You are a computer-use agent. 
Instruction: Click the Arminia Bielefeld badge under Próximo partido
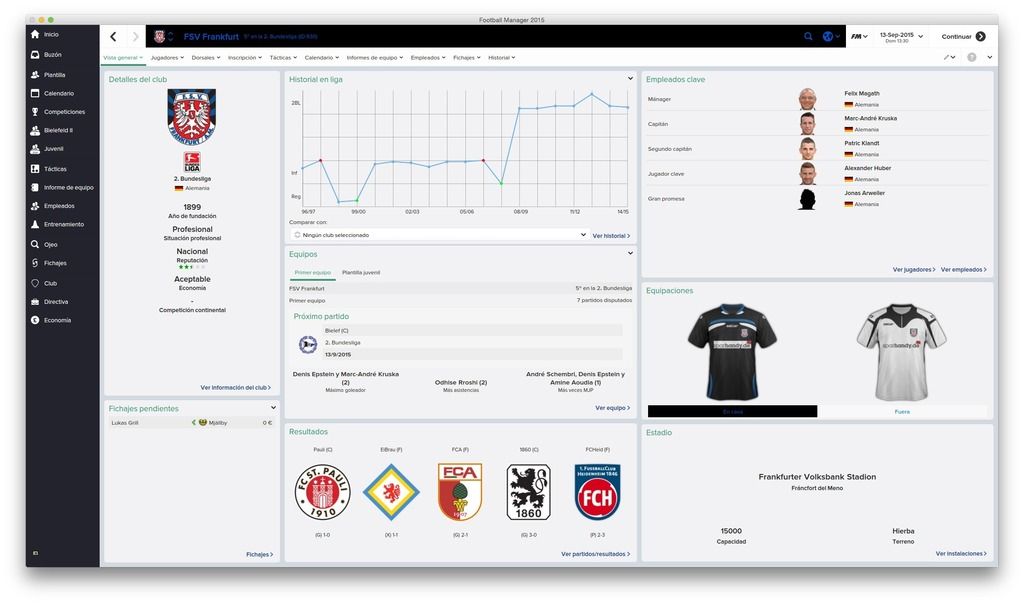click(x=308, y=343)
